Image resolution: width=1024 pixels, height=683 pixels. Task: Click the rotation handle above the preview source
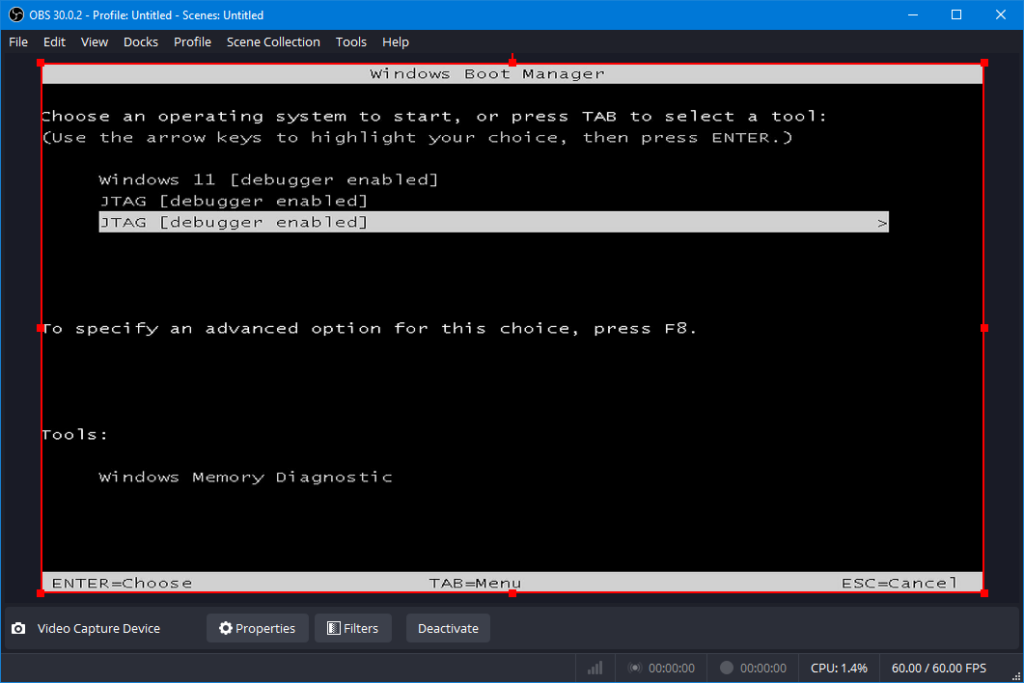coord(512,57)
